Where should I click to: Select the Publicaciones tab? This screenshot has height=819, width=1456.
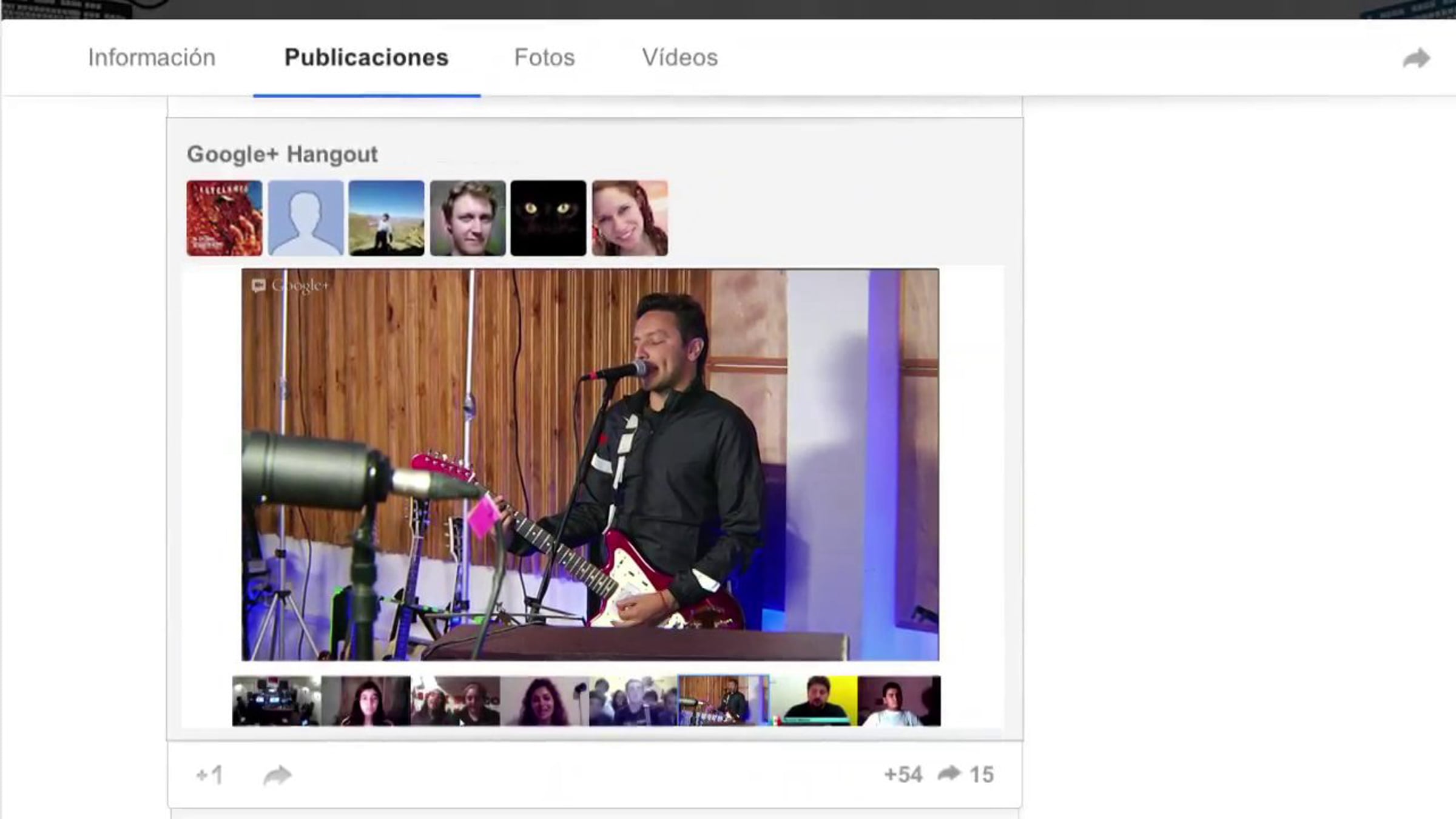point(366,58)
